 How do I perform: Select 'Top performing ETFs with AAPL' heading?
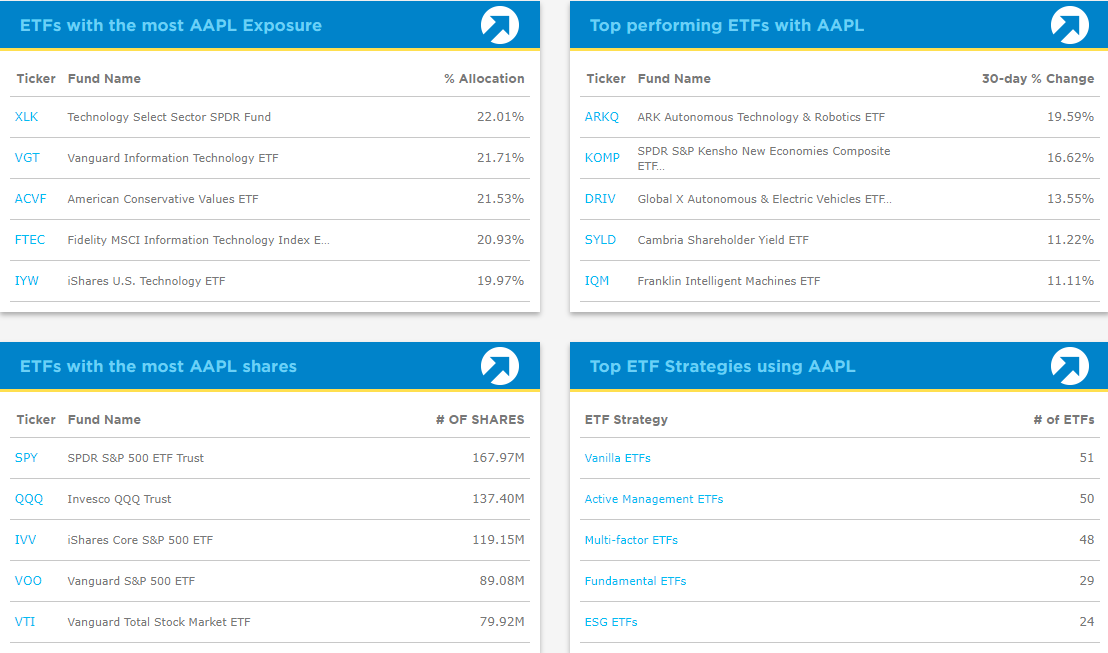[x=727, y=25]
